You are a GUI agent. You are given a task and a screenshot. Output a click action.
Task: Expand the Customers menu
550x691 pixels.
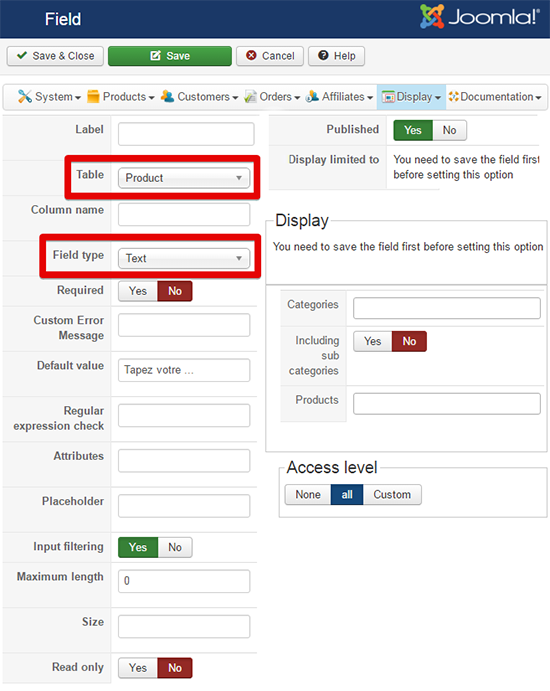199,97
